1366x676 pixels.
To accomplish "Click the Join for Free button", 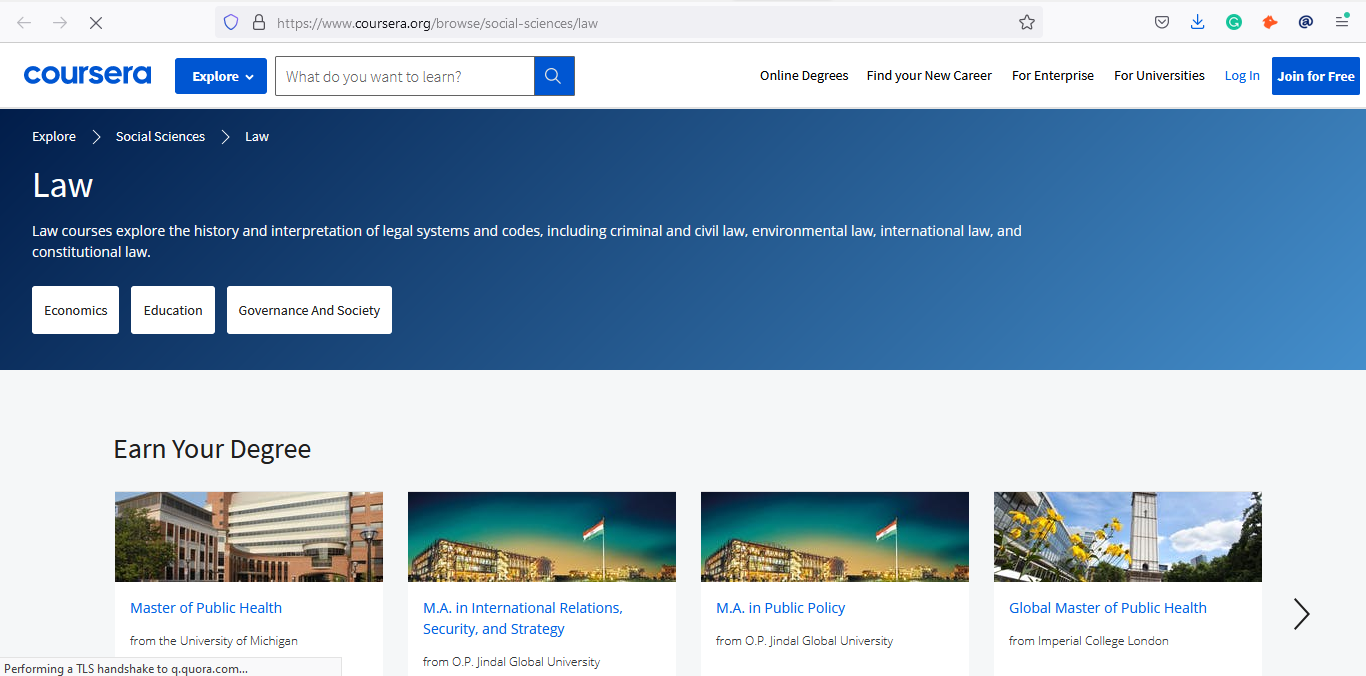I will coord(1316,76).
